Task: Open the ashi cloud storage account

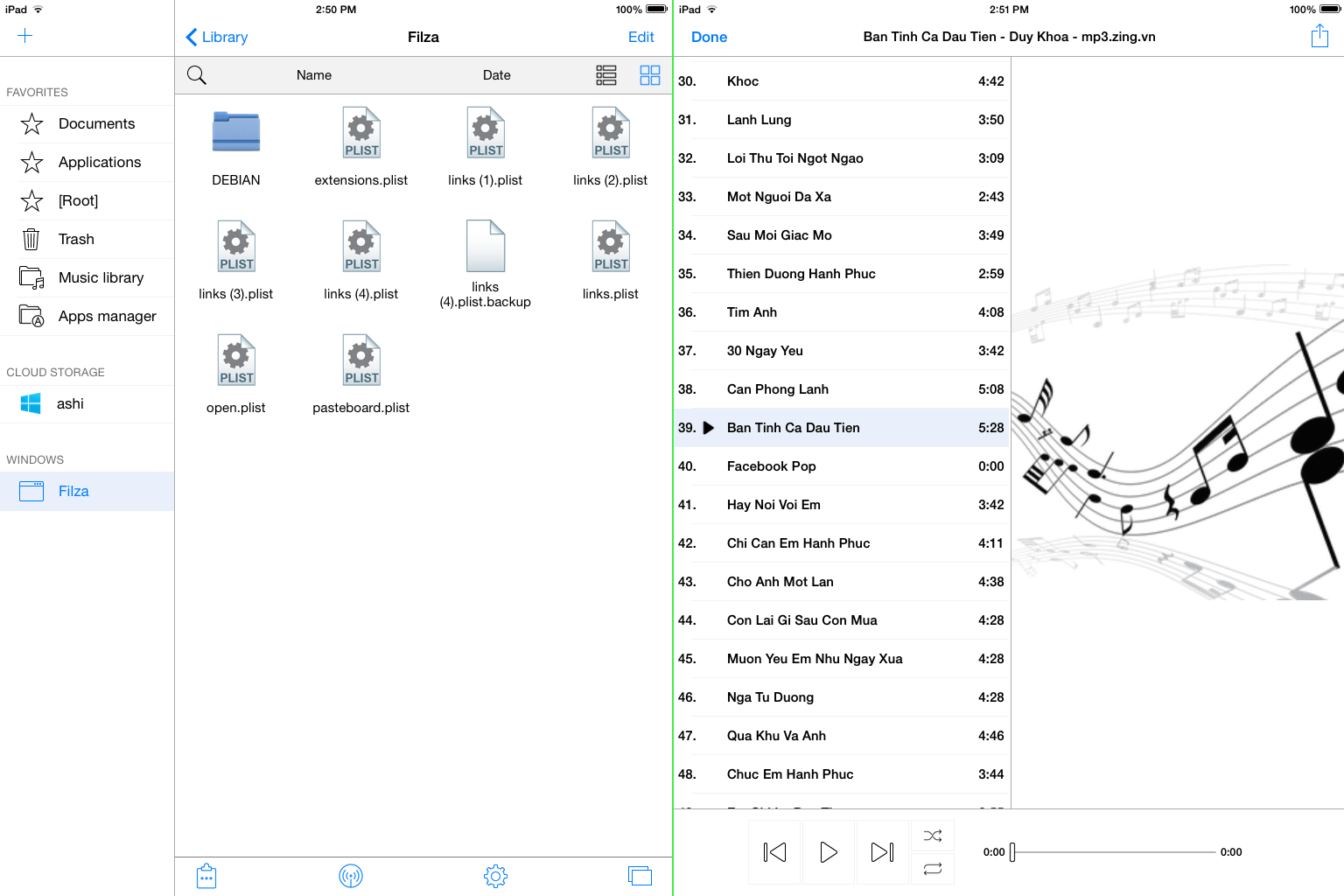Action: pyautogui.click(x=69, y=403)
